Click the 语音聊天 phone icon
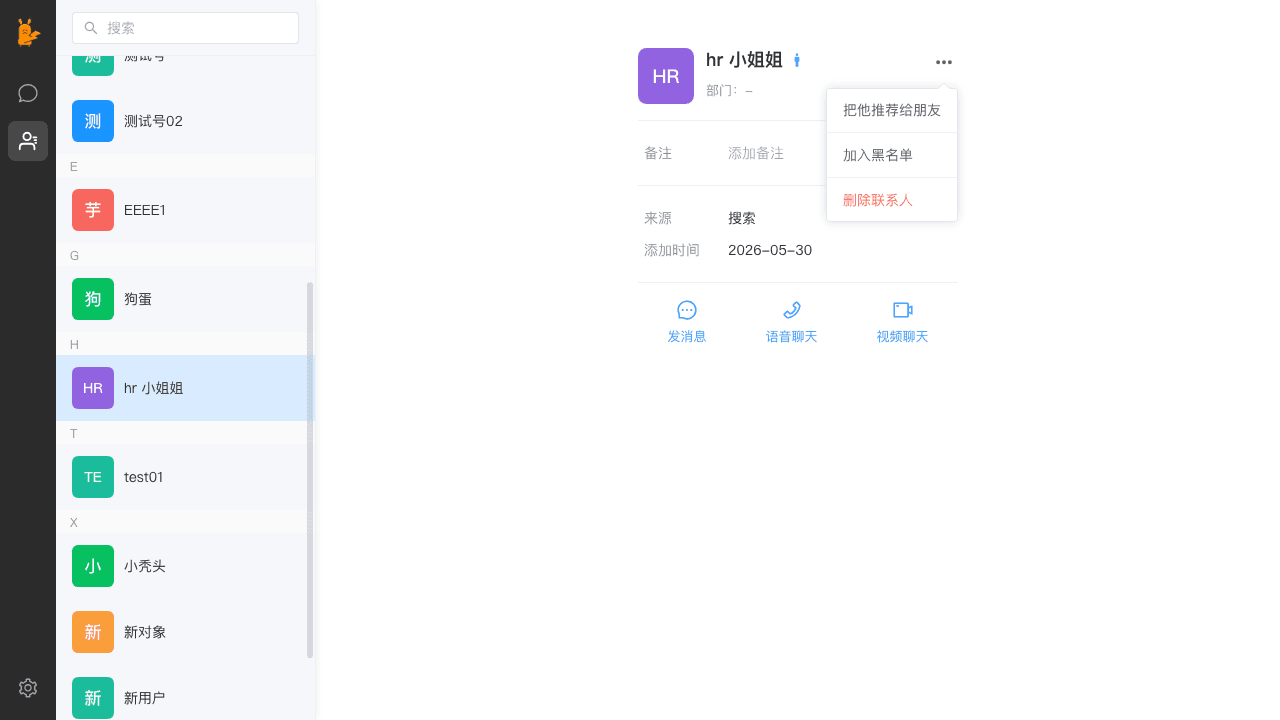This screenshot has width=1280, height=720. coord(792,310)
